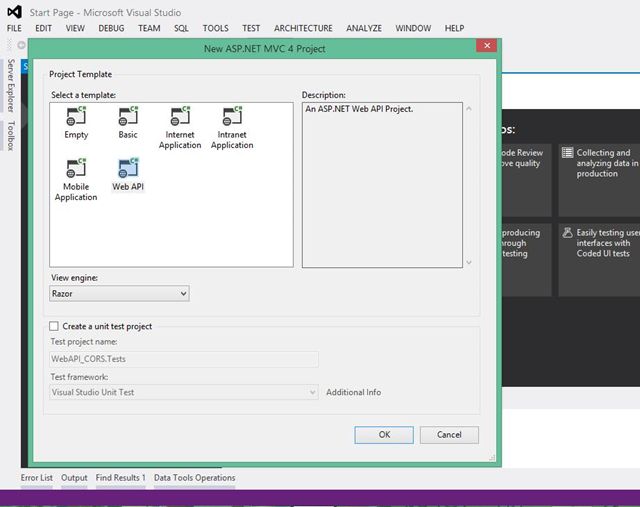Switch to the Error List tab
Screen dimensions: 640x507
(x=37, y=478)
